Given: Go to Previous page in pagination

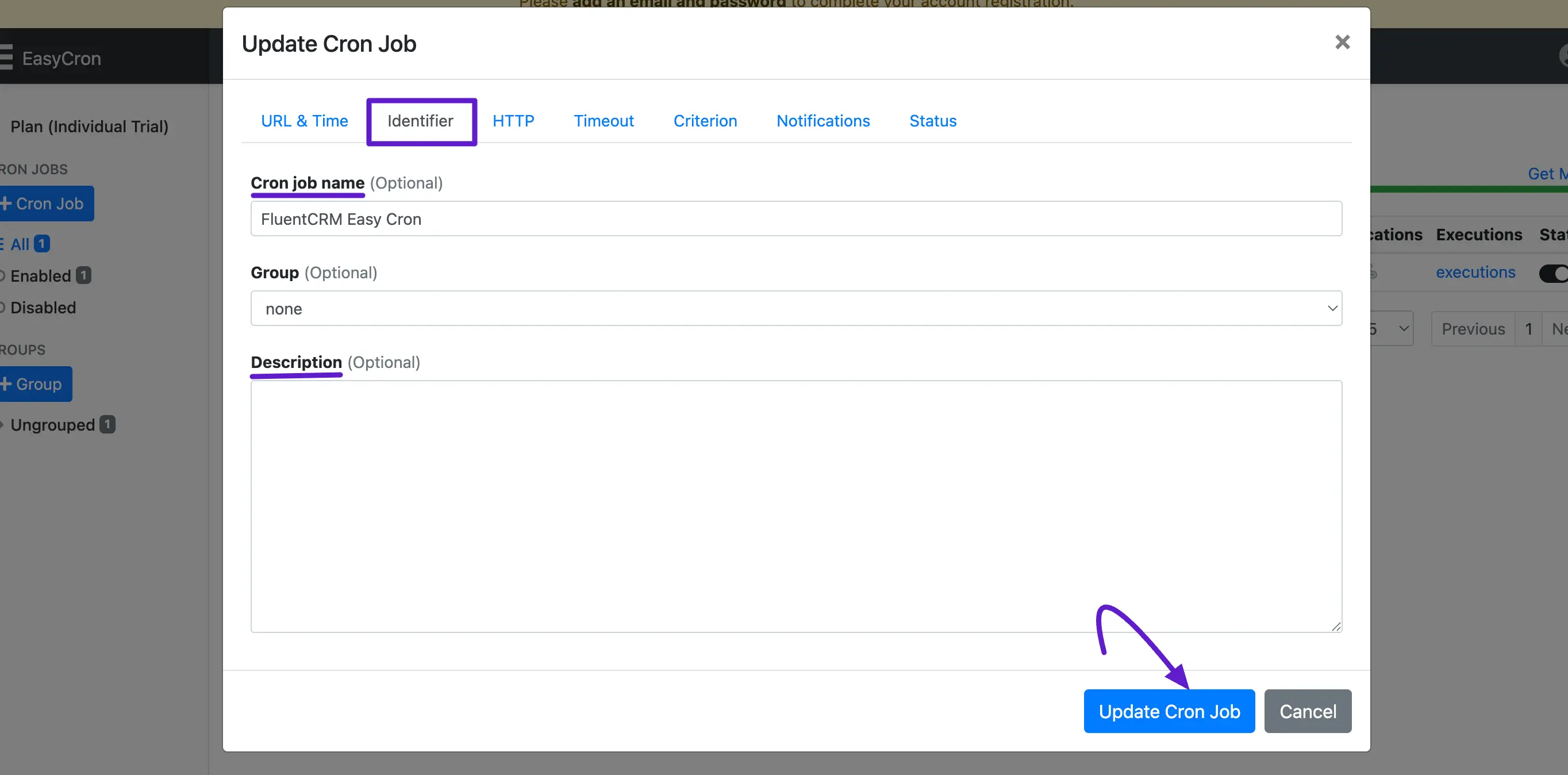Looking at the screenshot, I should [1473, 329].
